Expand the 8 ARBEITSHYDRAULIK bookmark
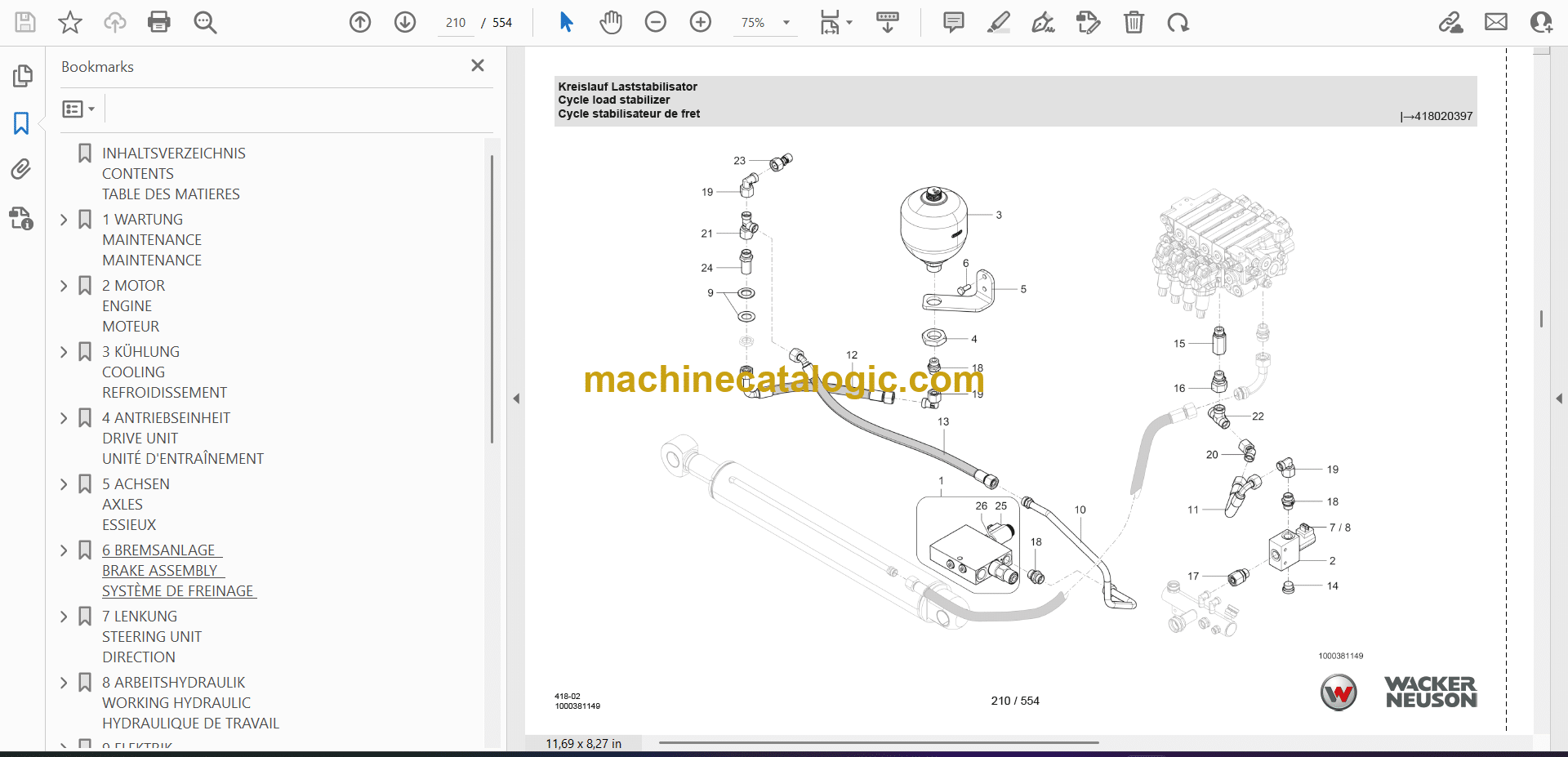1568x757 pixels. (x=64, y=683)
